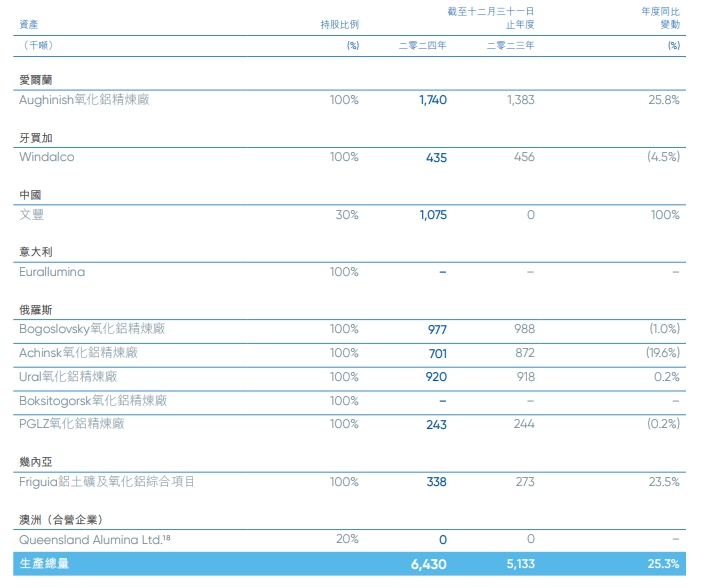Select the 二零二四年 column header
The width and height of the screenshot is (705, 587).
[423, 45]
